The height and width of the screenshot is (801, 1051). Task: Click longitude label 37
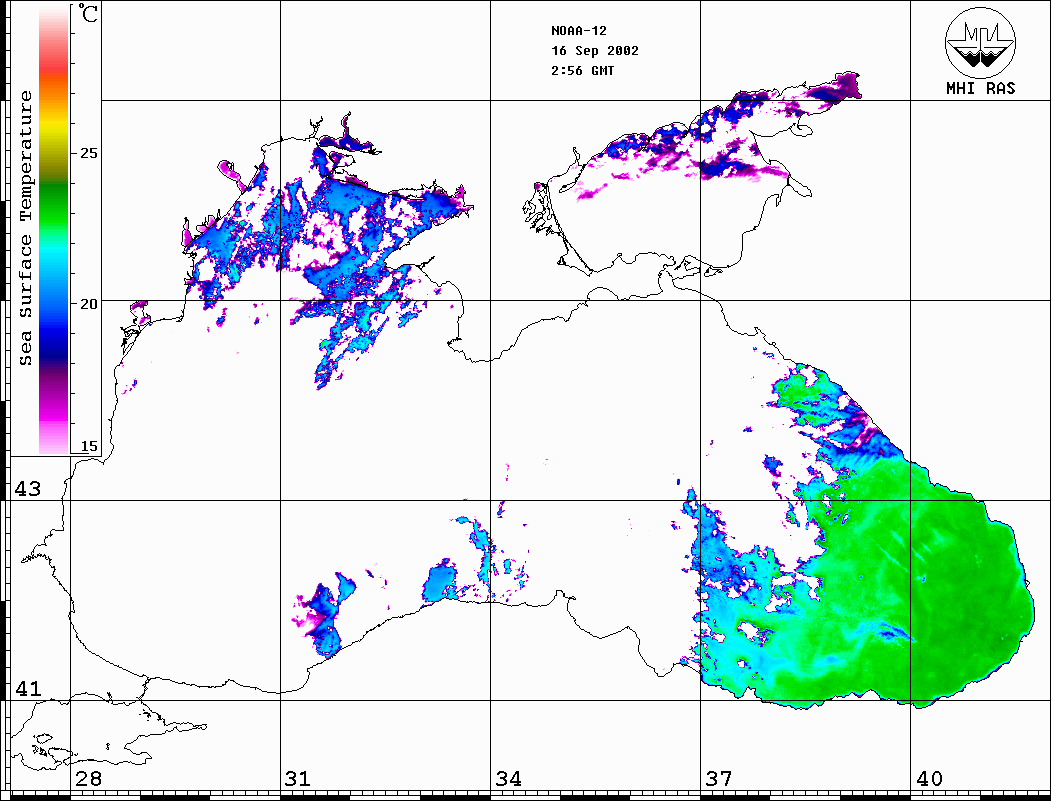pos(719,779)
